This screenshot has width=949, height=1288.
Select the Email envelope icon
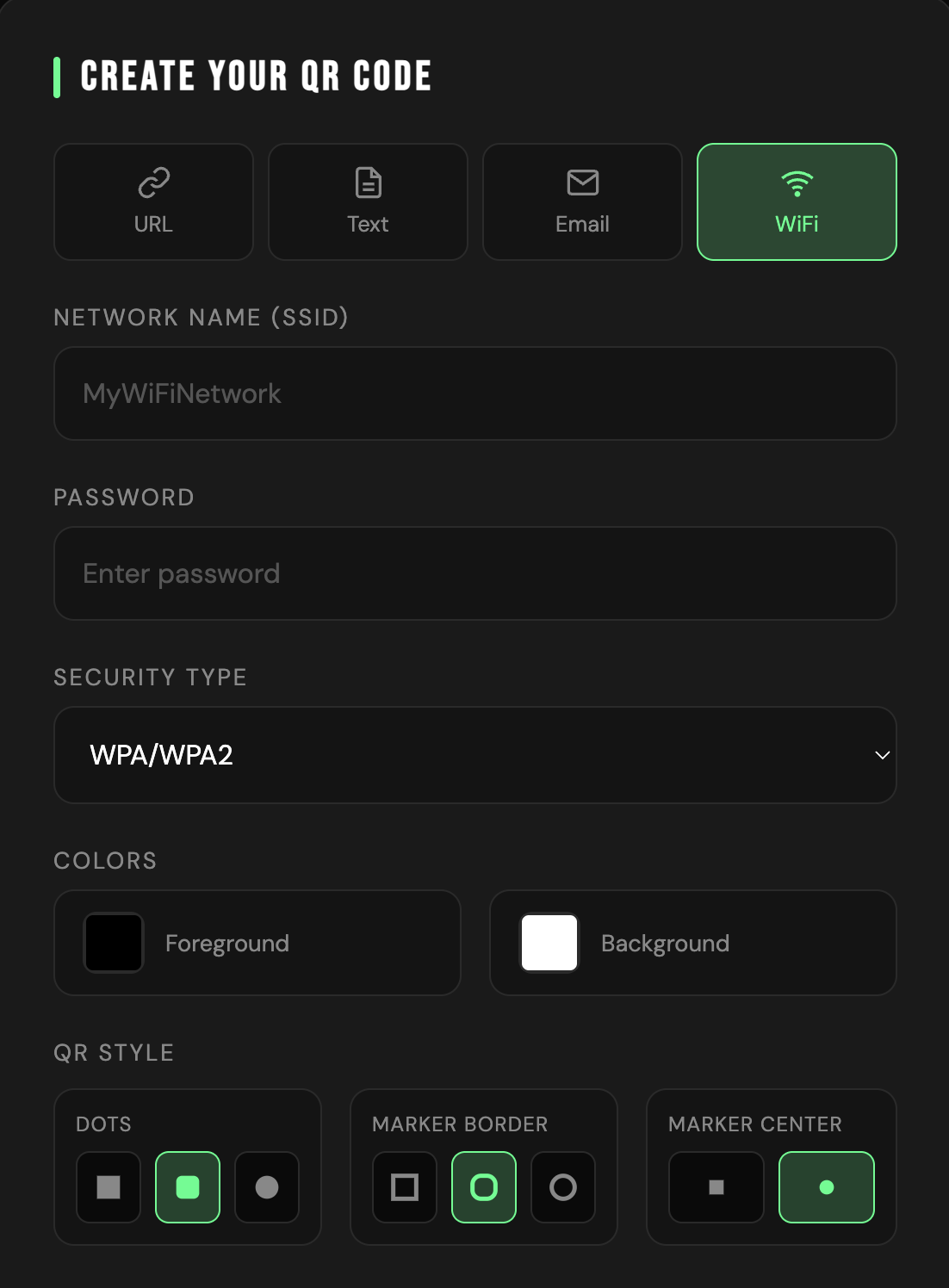click(582, 183)
